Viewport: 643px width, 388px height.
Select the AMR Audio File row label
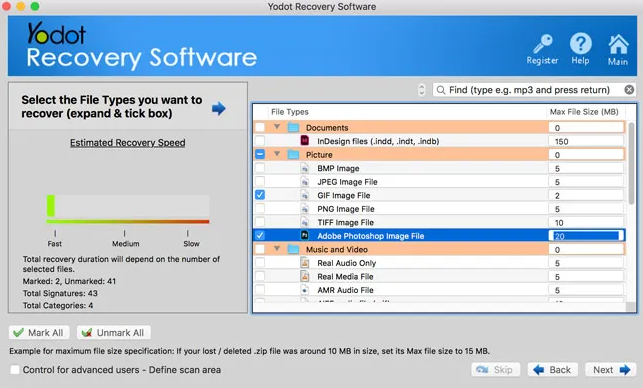[345, 290]
